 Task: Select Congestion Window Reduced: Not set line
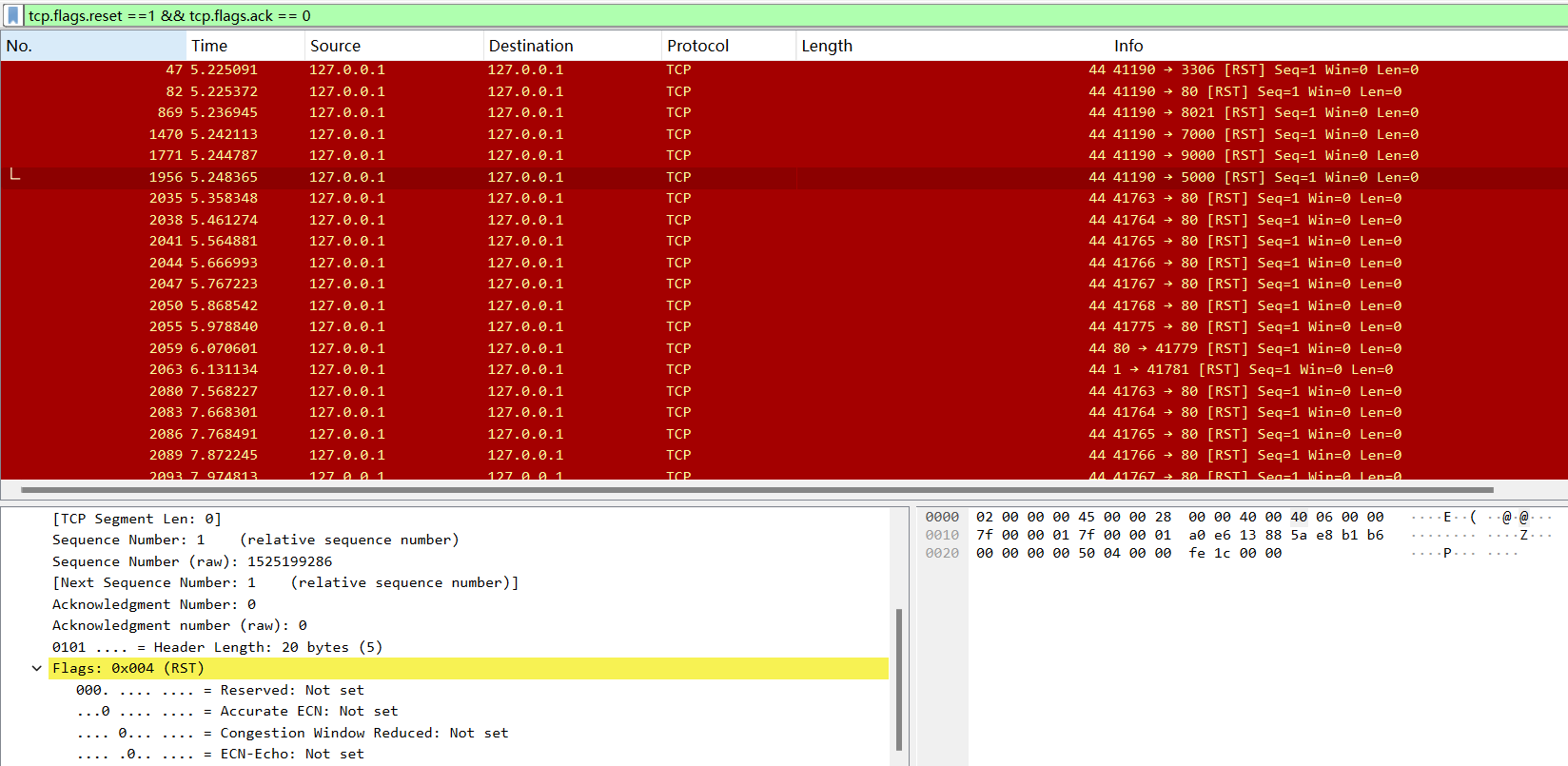pos(292,733)
